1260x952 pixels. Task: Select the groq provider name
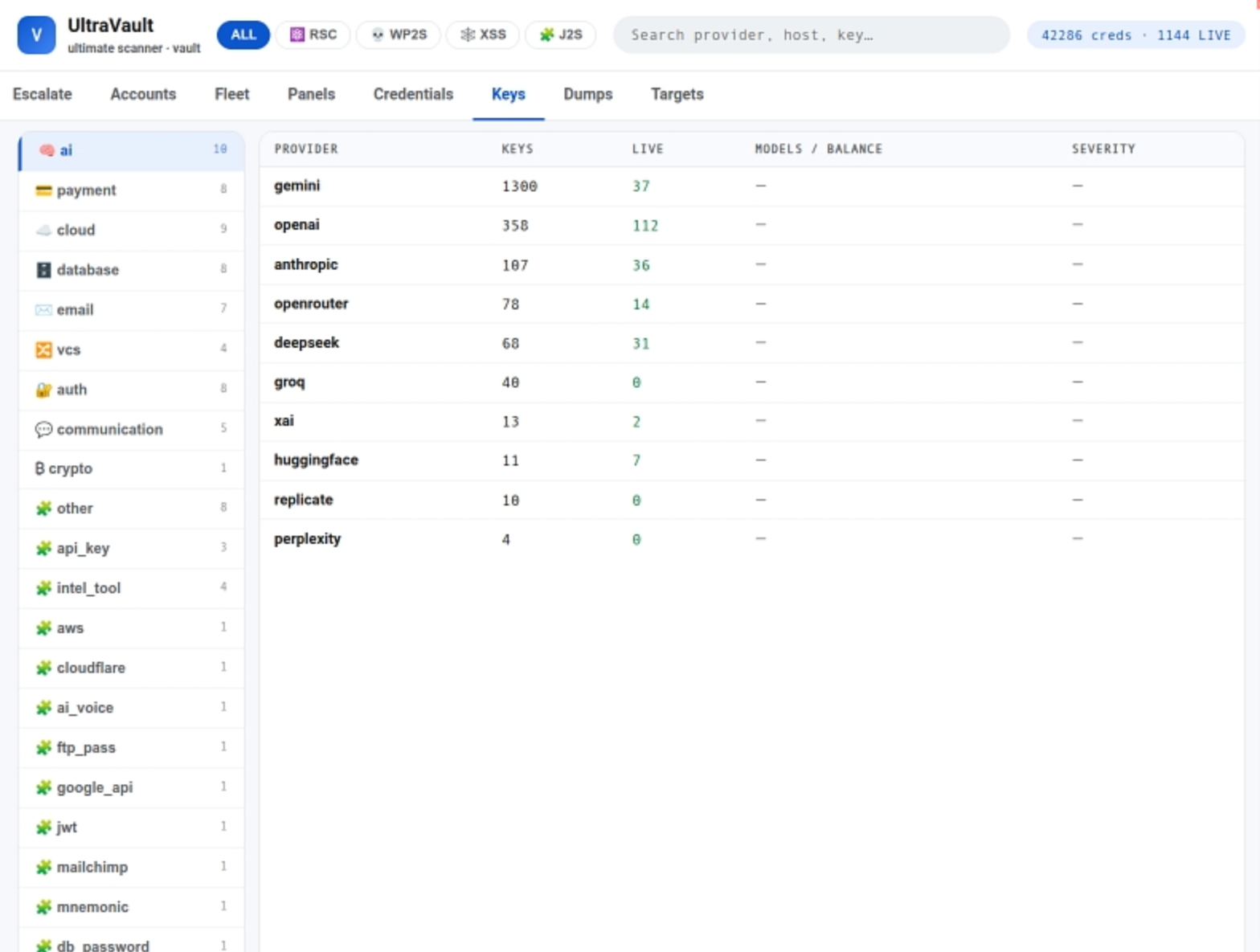click(289, 382)
